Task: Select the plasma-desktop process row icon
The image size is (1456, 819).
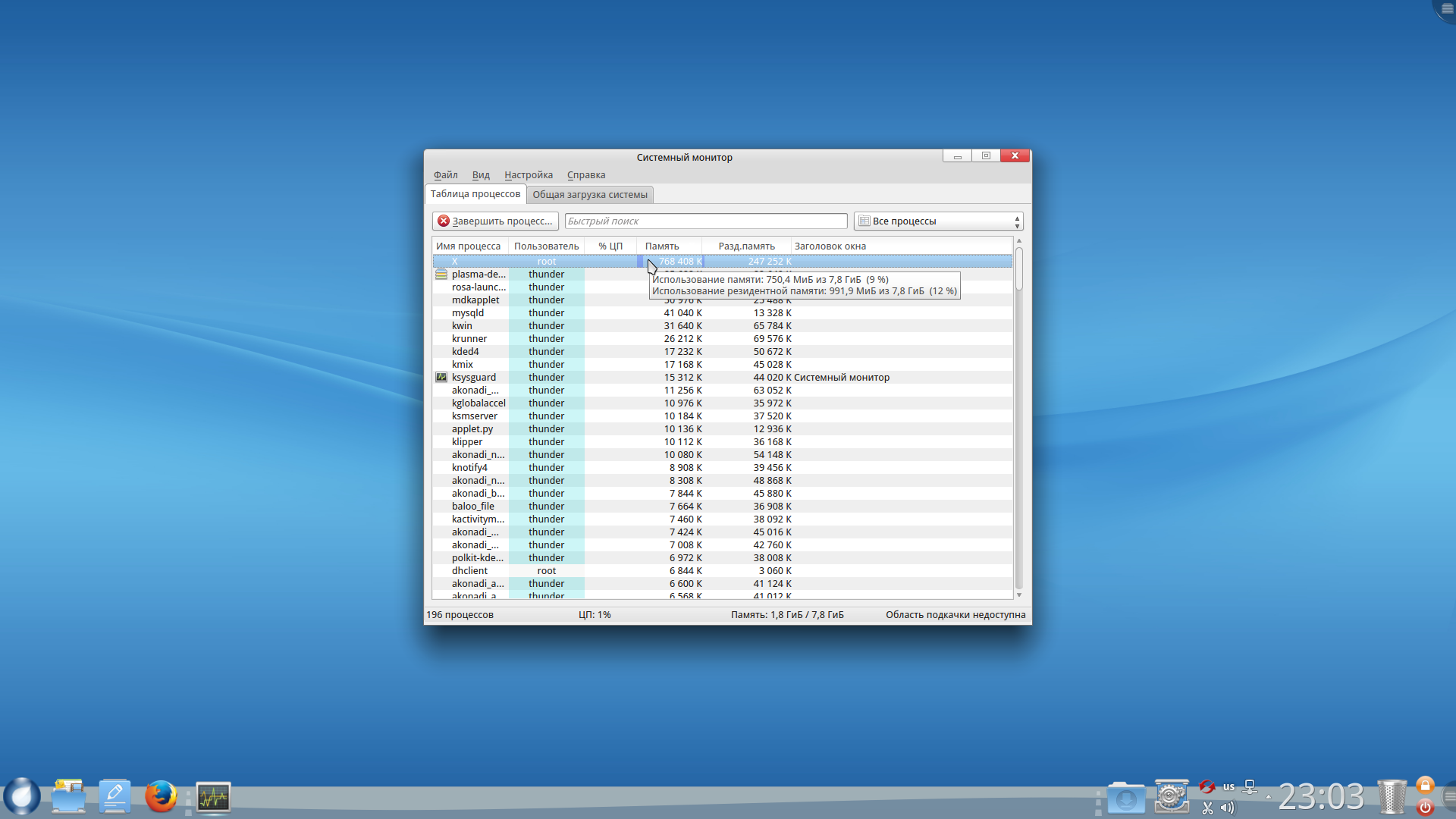Action: (x=441, y=275)
